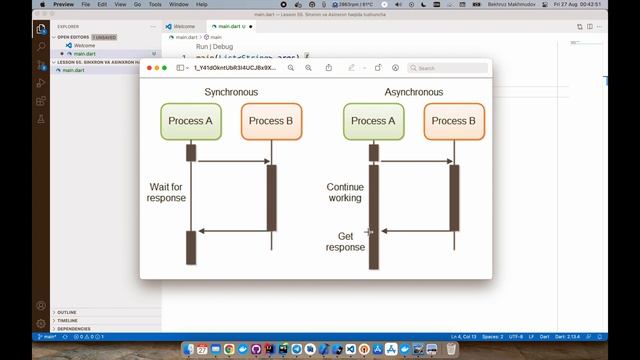This screenshot has height=360, width=640.
Task: Click the Split Editor icon in VS Code
Action: (x=590, y=27)
